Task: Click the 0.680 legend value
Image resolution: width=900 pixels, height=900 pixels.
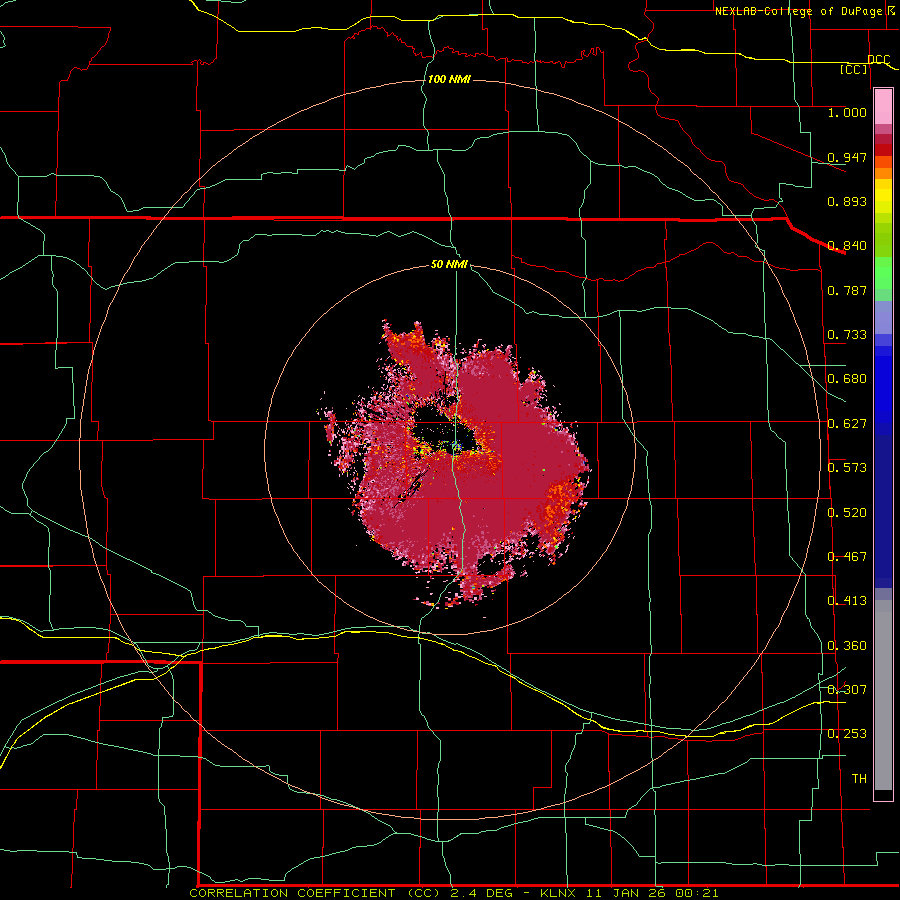Action: click(x=847, y=379)
